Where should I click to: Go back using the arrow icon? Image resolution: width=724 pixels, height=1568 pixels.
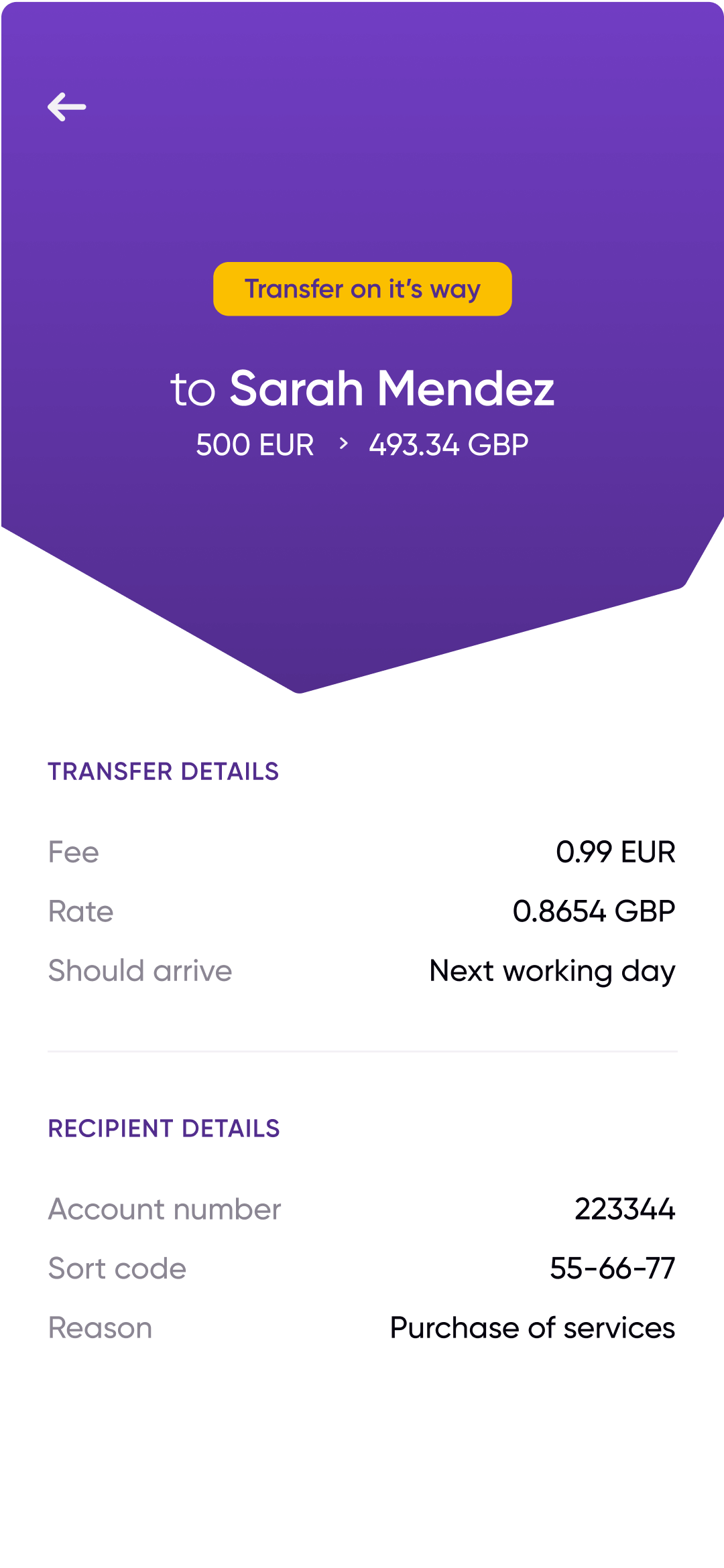(67, 107)
